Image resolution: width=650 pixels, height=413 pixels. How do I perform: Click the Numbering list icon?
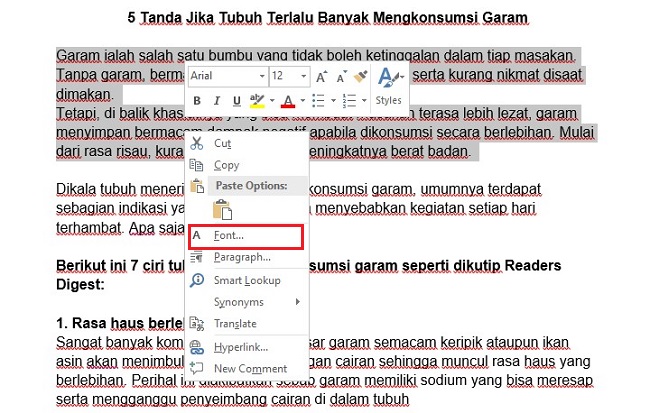(x=349, y=100)
